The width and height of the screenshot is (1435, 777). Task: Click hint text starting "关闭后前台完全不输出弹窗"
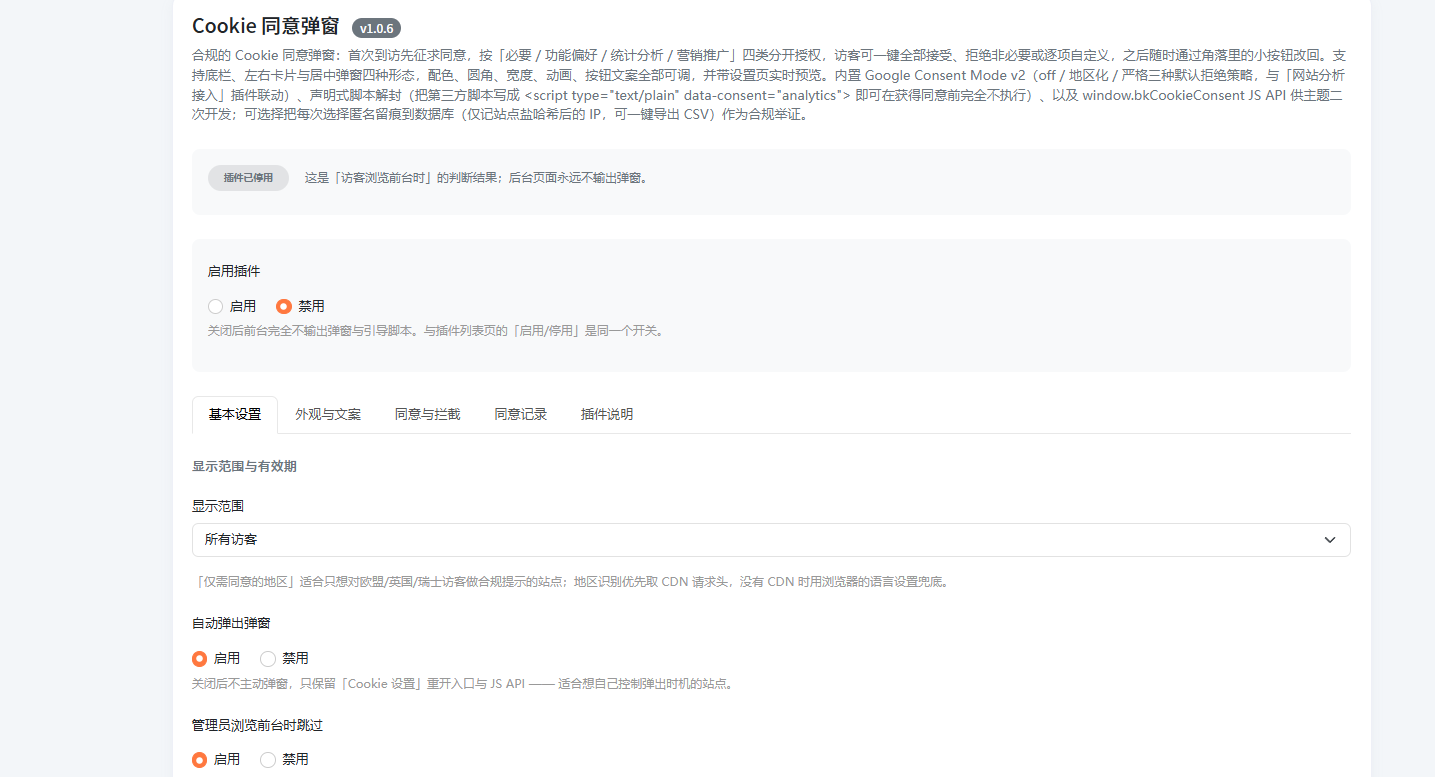pyautogui.click(x=435, y=330)
